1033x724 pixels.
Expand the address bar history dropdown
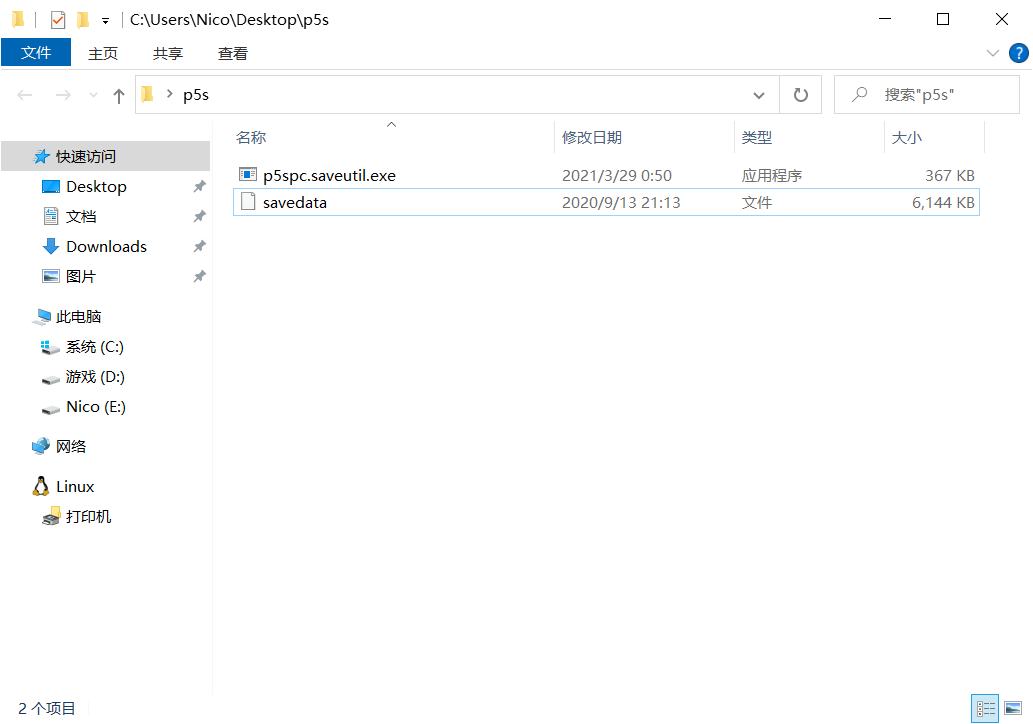coord(759,96)
